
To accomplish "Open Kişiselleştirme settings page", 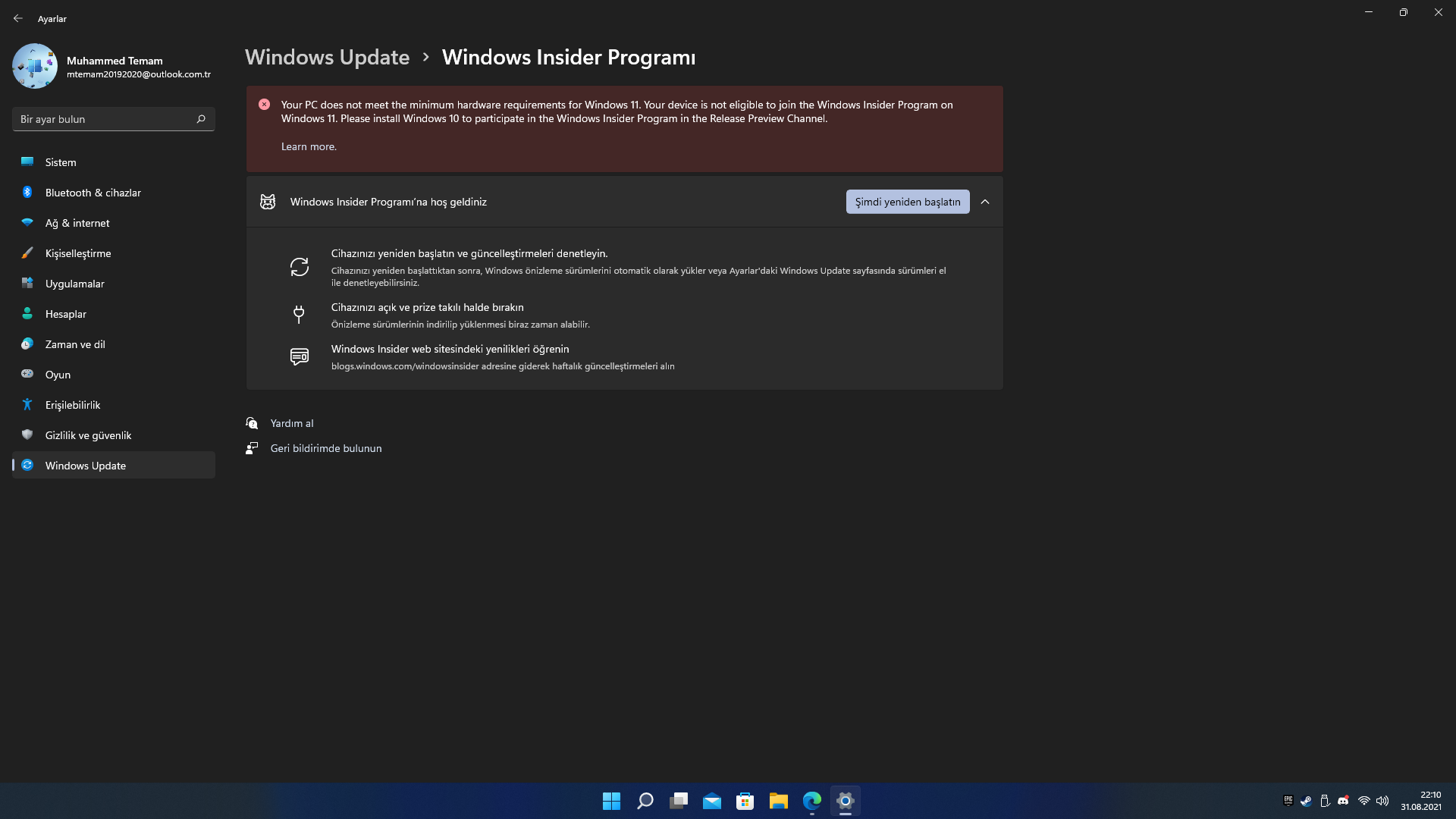I will tap(78, 253).
